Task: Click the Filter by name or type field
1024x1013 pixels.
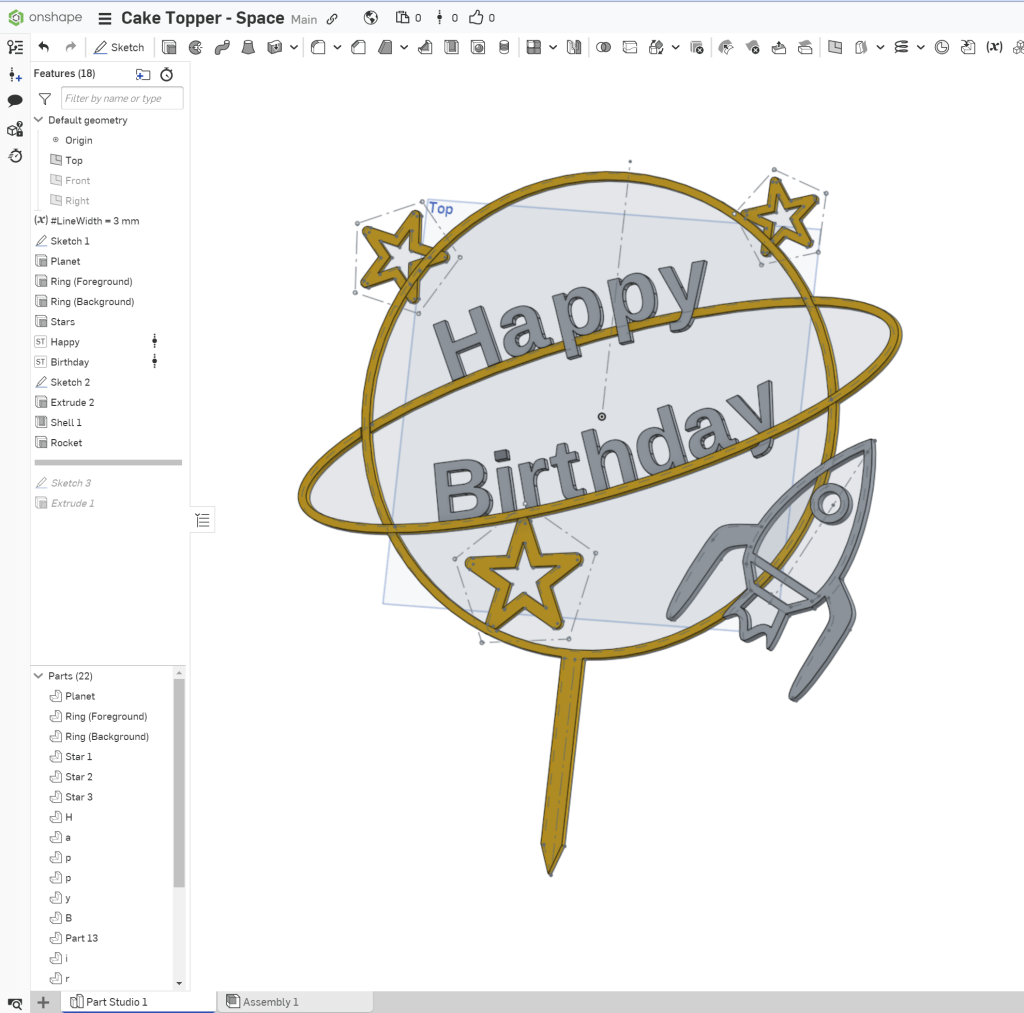Action: 122,98
